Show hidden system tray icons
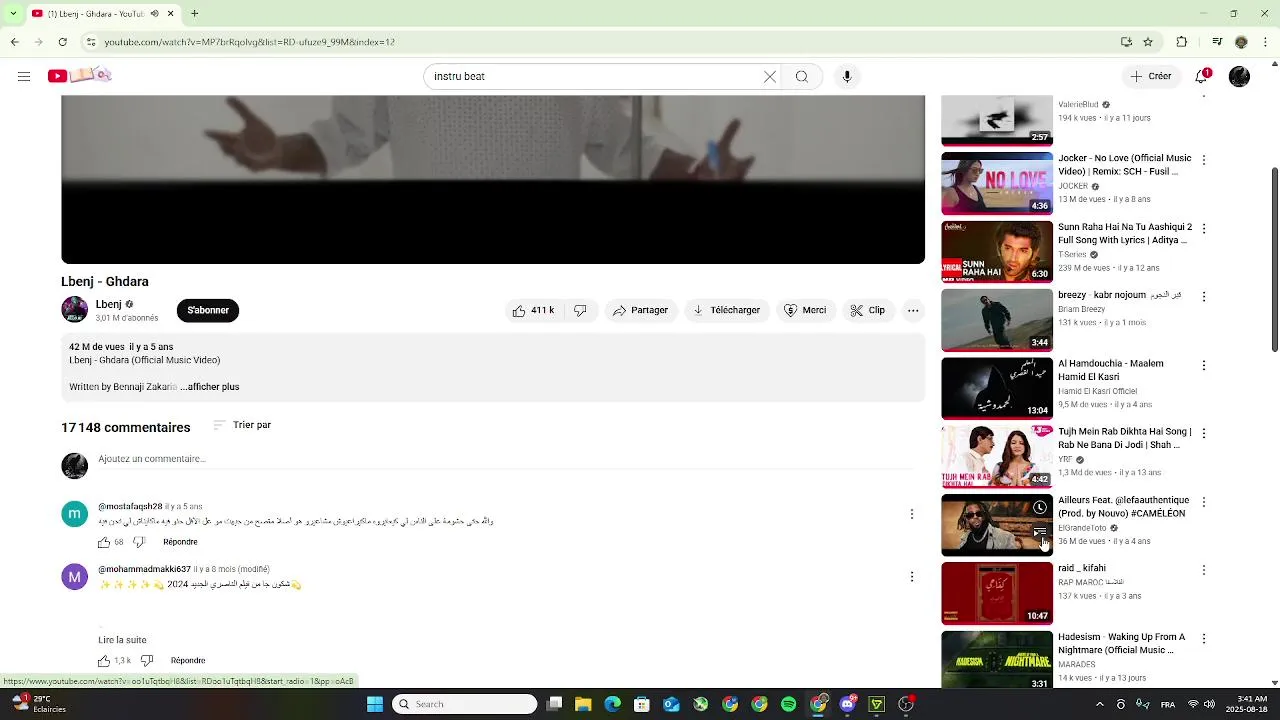This screenshot has height=720, width=1280. click(1099, 704)
